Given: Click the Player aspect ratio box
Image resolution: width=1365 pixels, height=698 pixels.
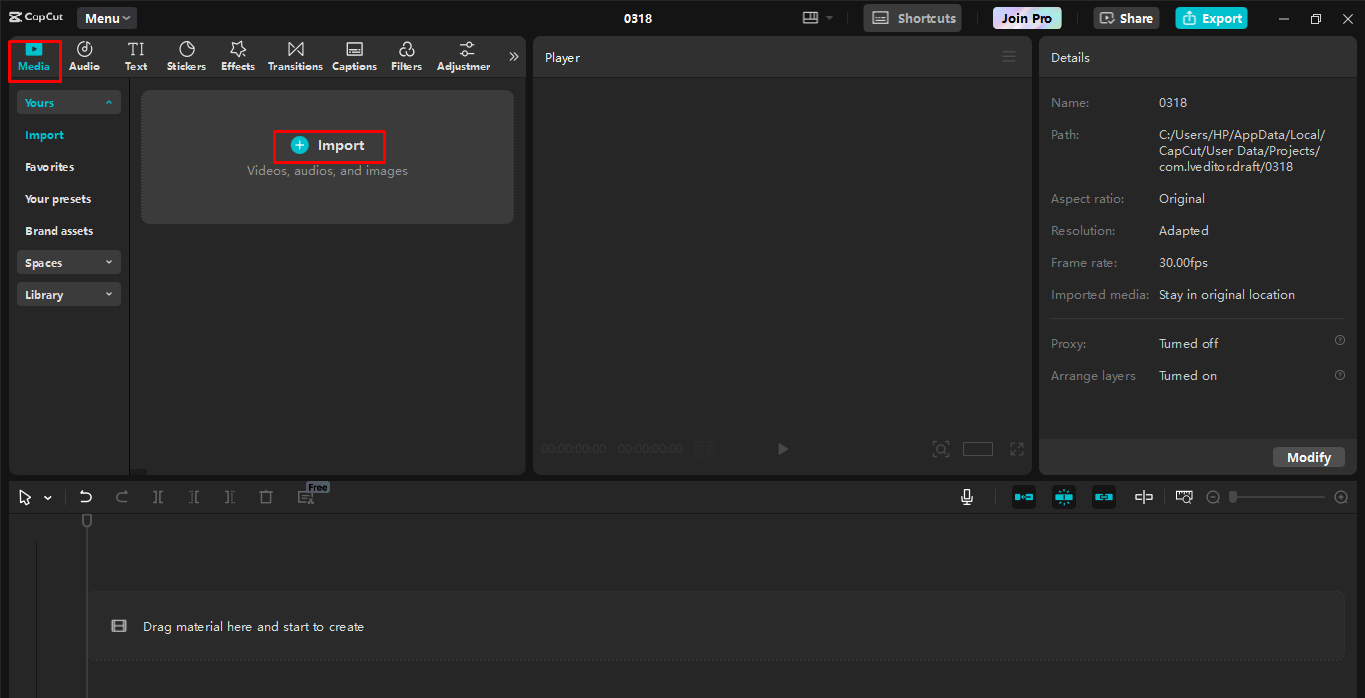Looking at the screenshot, I should tap(978, 449).
